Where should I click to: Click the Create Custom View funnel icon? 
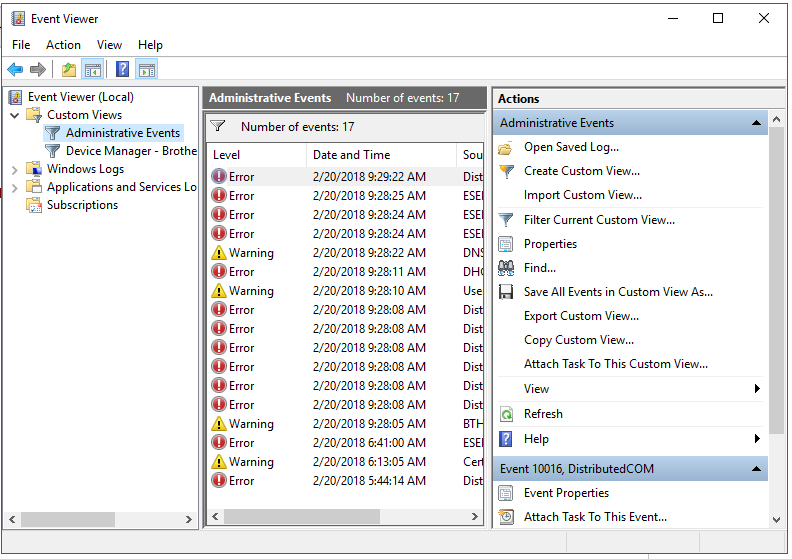click(x=506, y=171)
